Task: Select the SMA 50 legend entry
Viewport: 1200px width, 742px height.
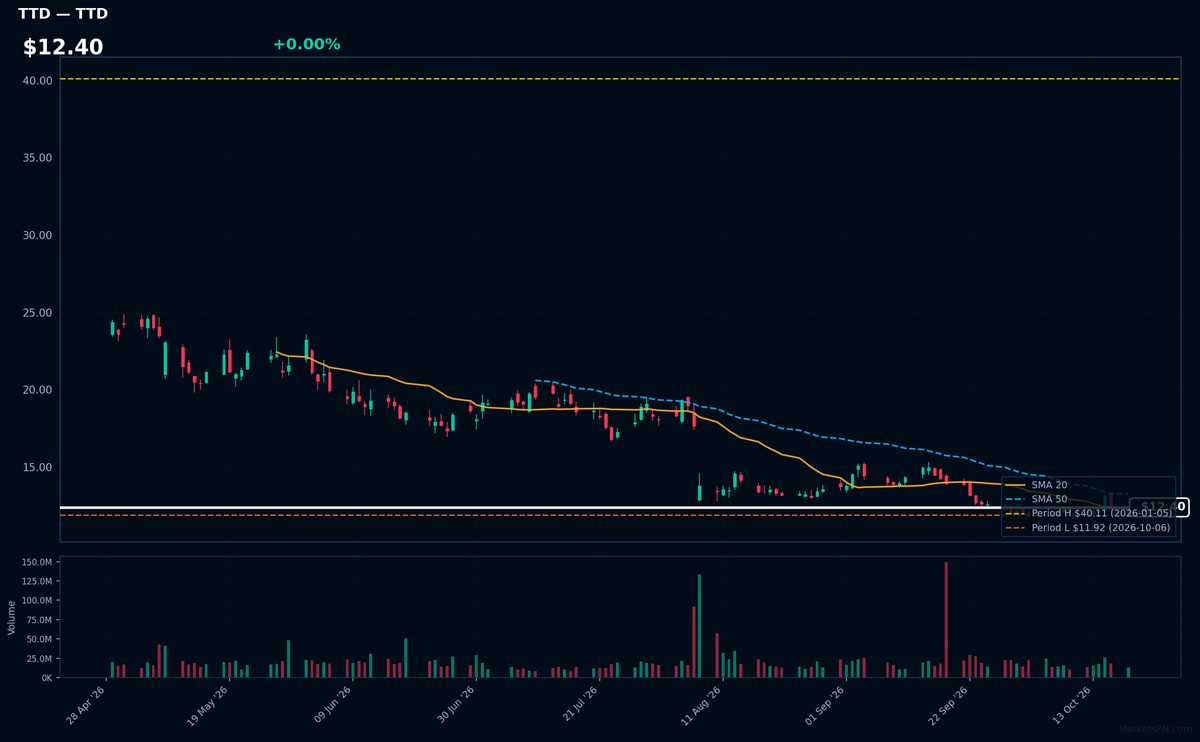Action: pyautogui.click(x=1049, y=499)
